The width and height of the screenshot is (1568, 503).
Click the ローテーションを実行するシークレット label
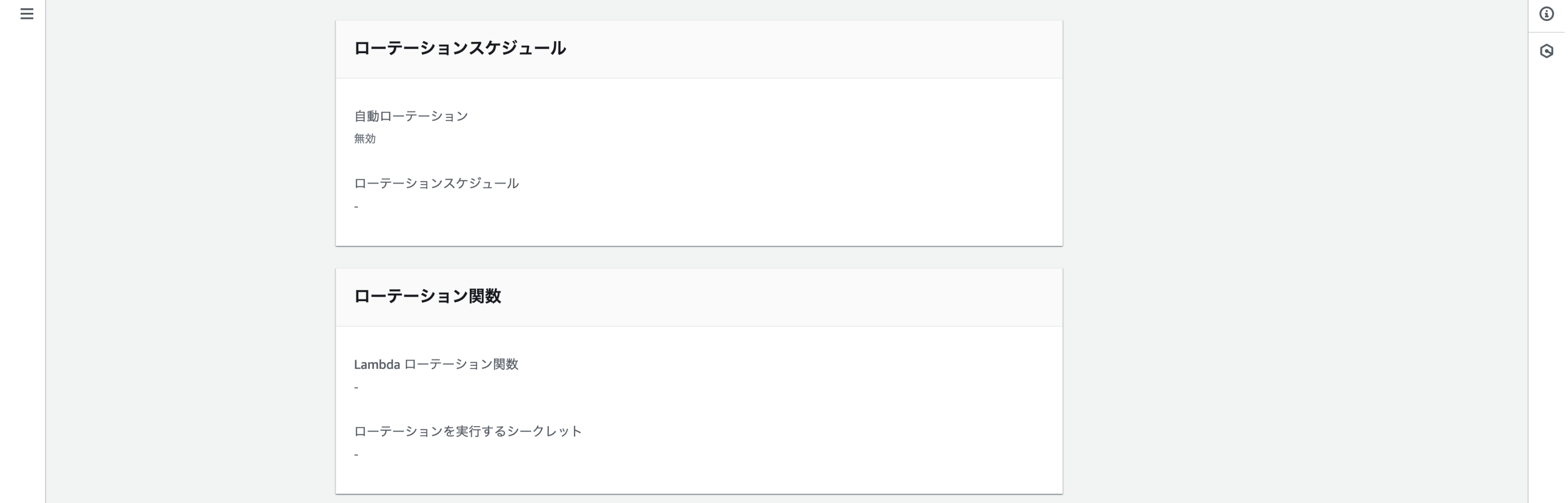click(467, 431)
